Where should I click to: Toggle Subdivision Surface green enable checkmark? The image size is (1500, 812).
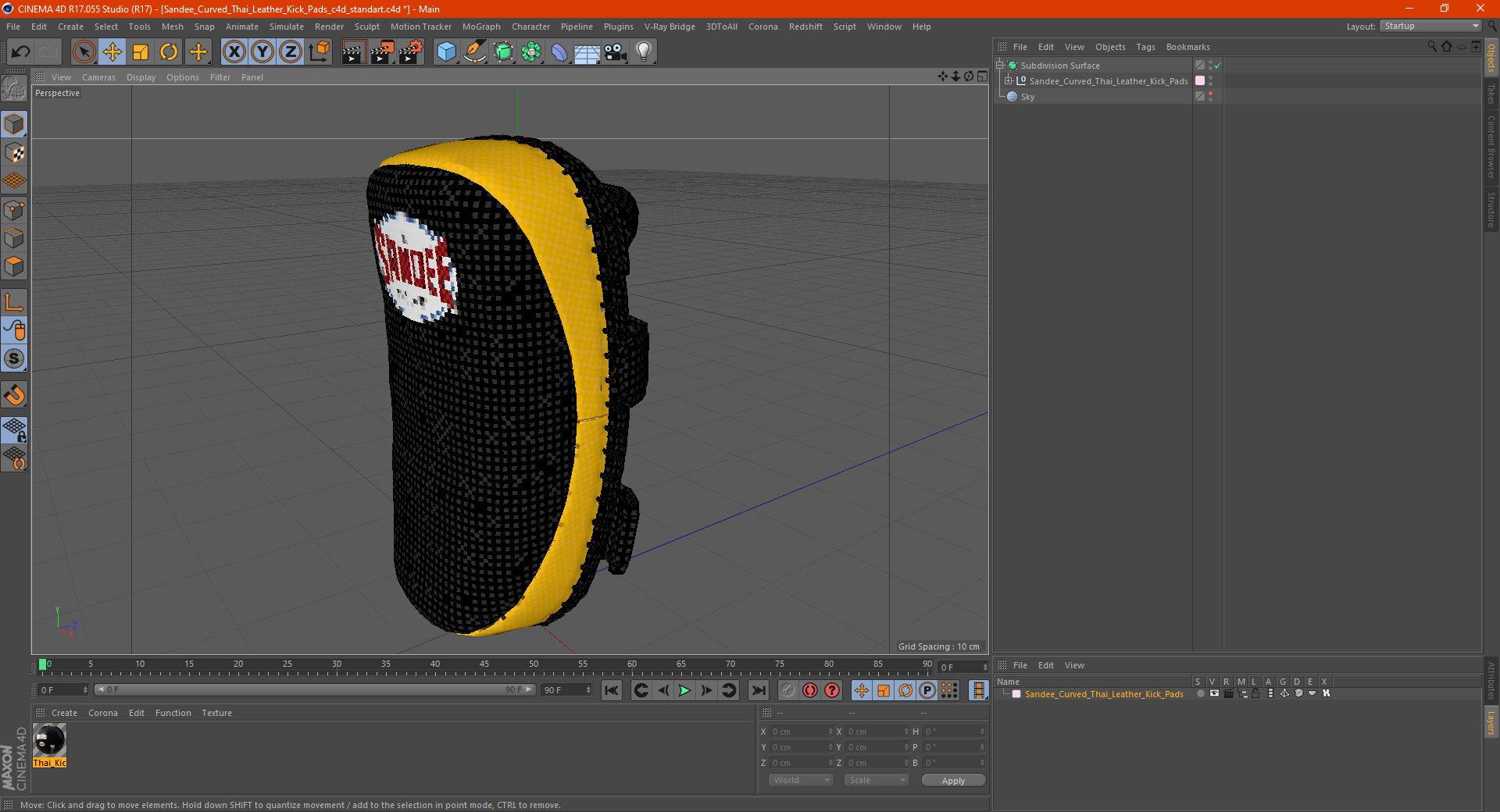[x=1218, y=66]
